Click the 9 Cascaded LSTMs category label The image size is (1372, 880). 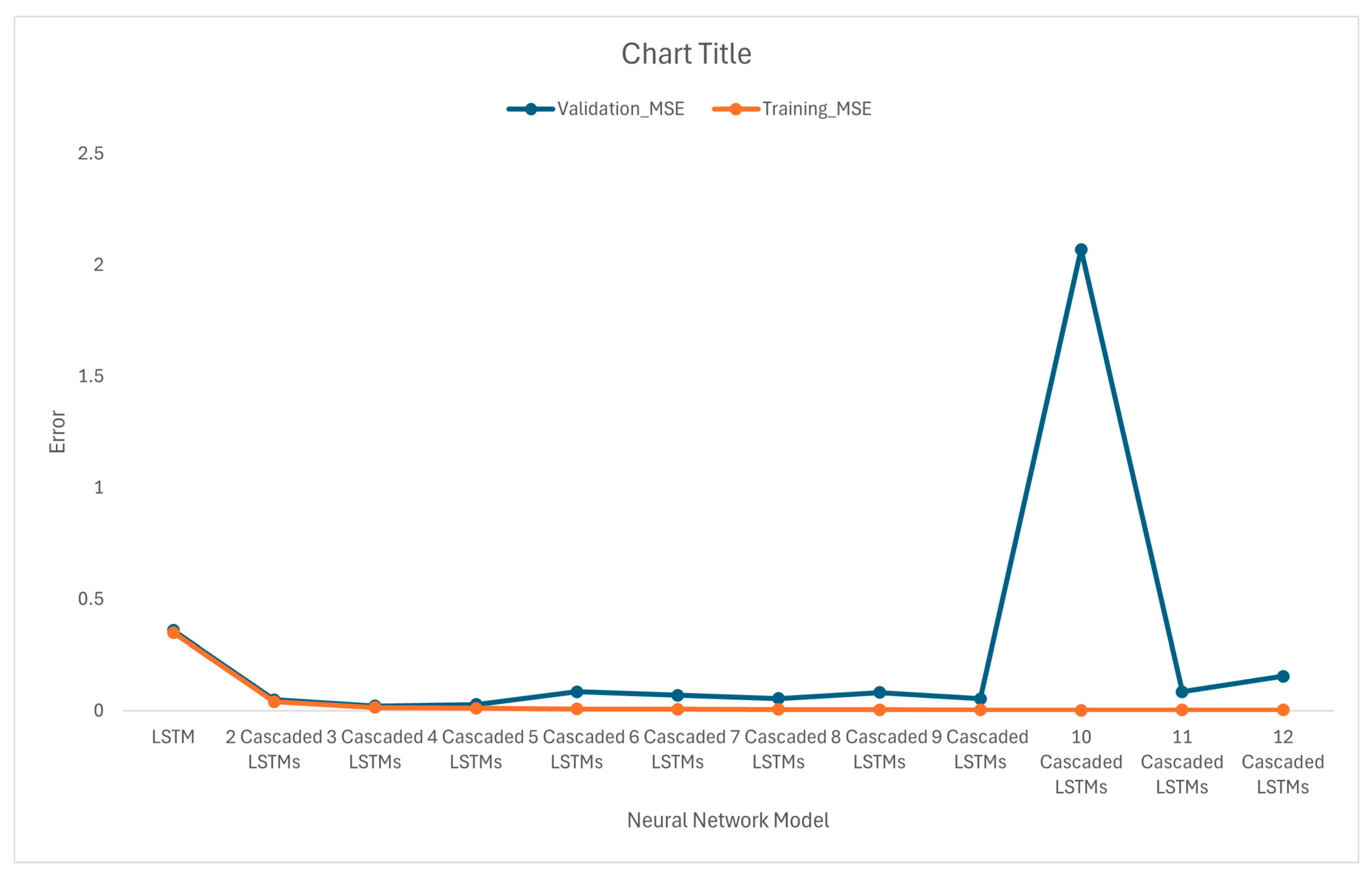coord(980,749)
